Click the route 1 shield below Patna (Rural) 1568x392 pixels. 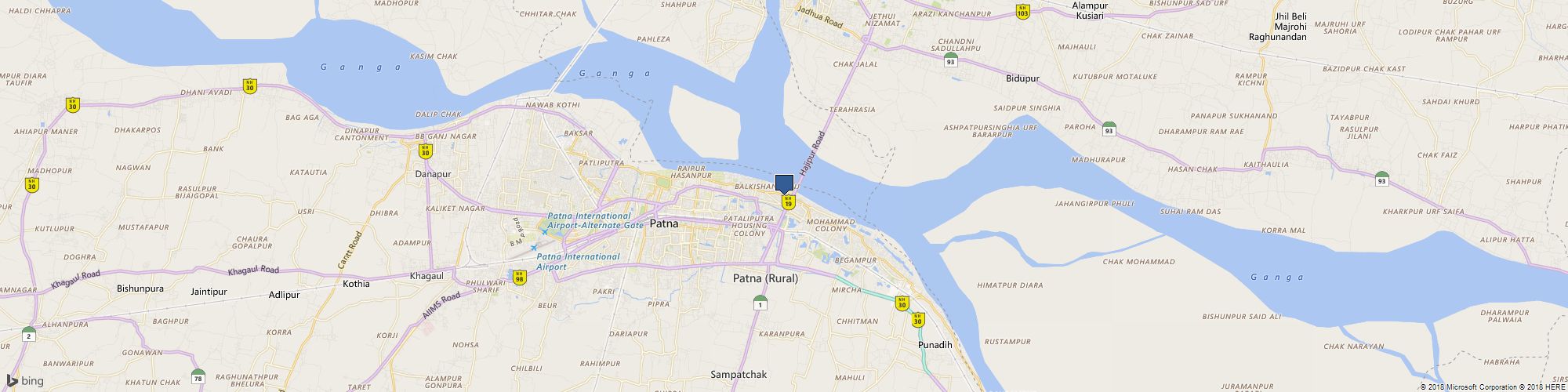pyautogui.click(x=760, y=303)
